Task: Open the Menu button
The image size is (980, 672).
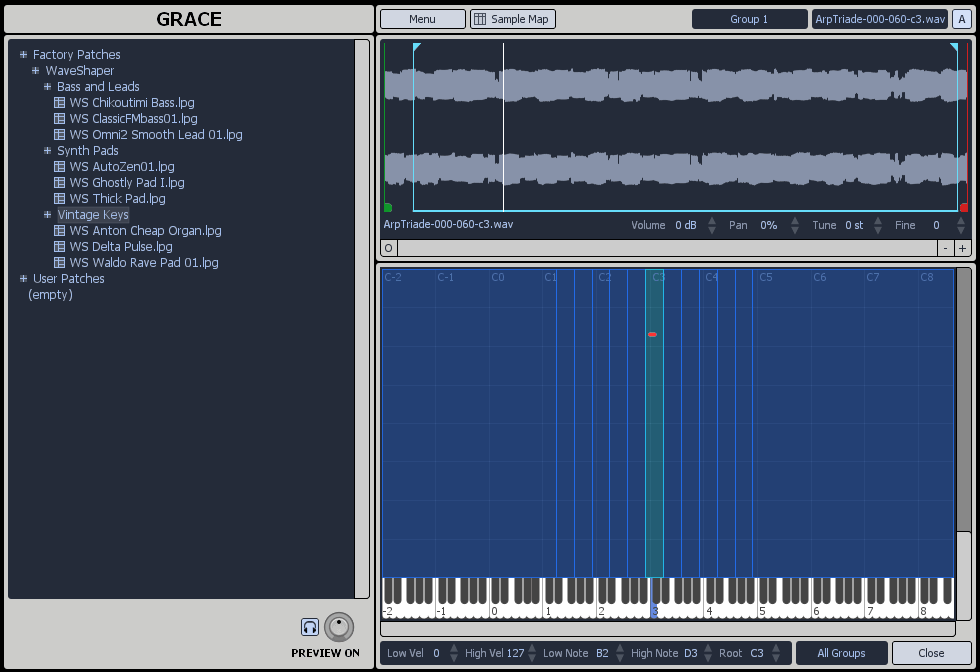Action: tap(422, 19)
